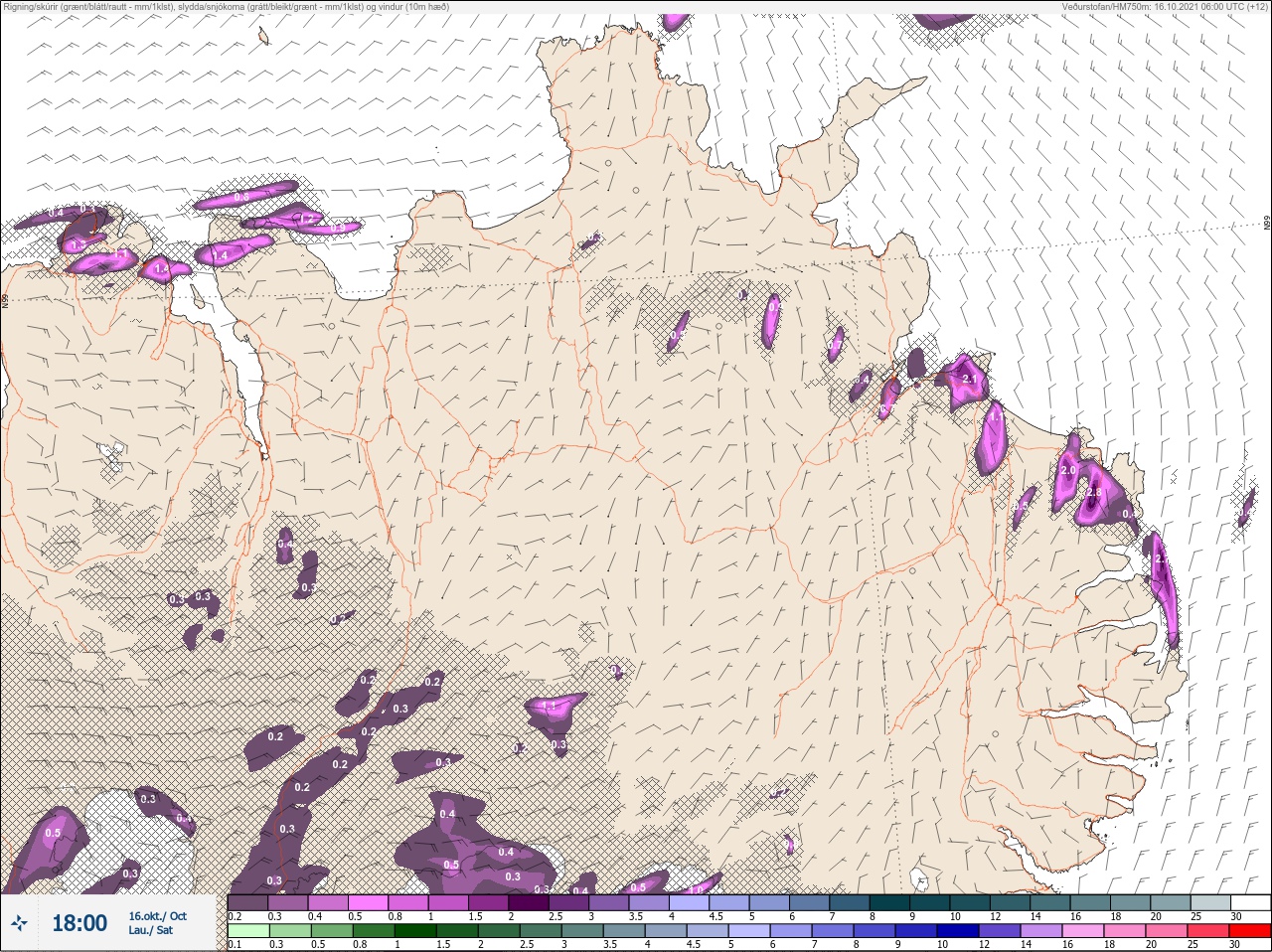Click the bright pink 0.5 swatch in upper scale

tap(368, 902)
